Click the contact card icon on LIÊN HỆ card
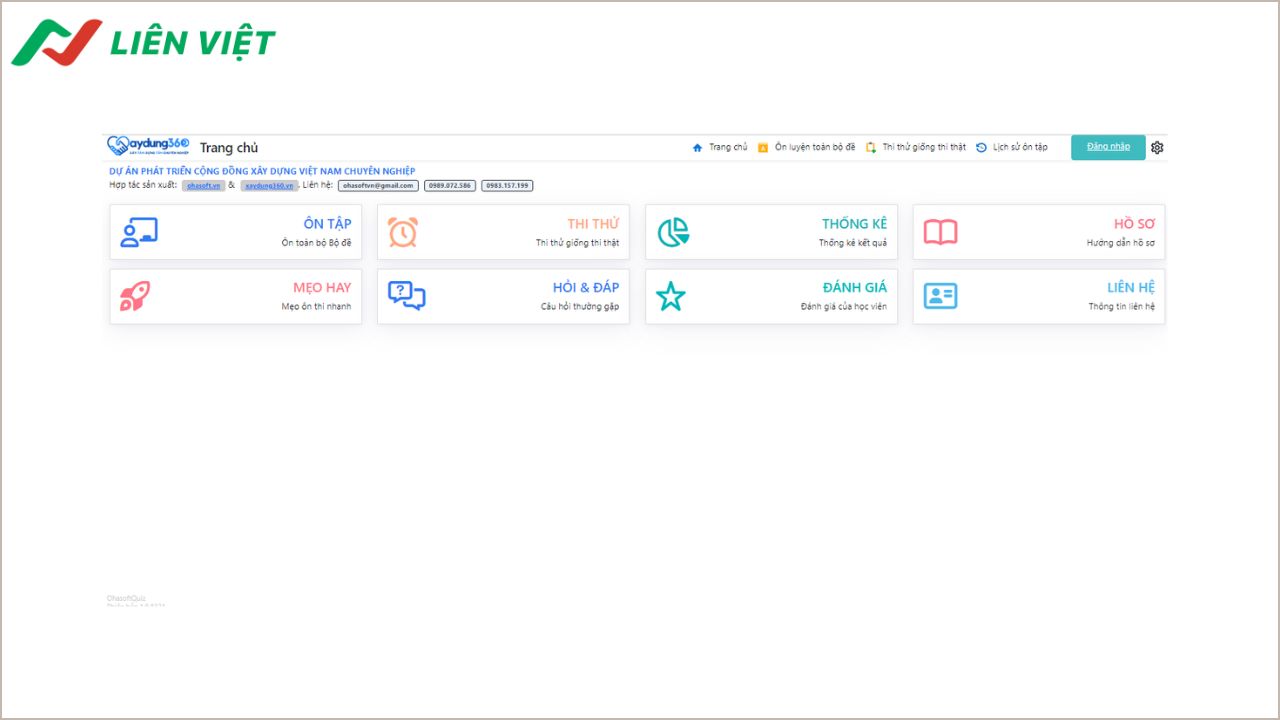Image resolution: width=1280 pixels, height=720 pixels. pyautogui.click(x=940, y=296)
